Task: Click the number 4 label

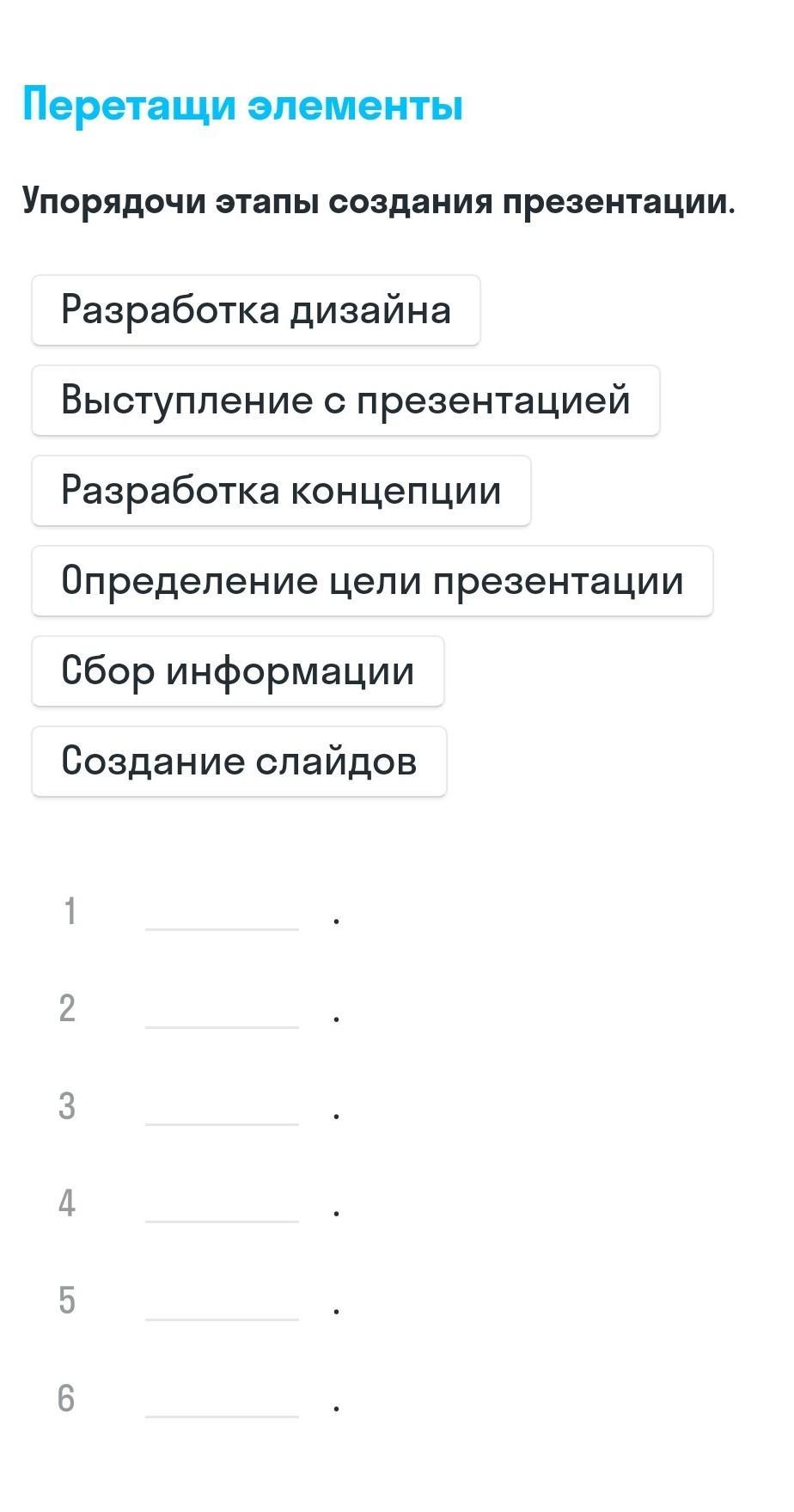Action: (67, 1203)
